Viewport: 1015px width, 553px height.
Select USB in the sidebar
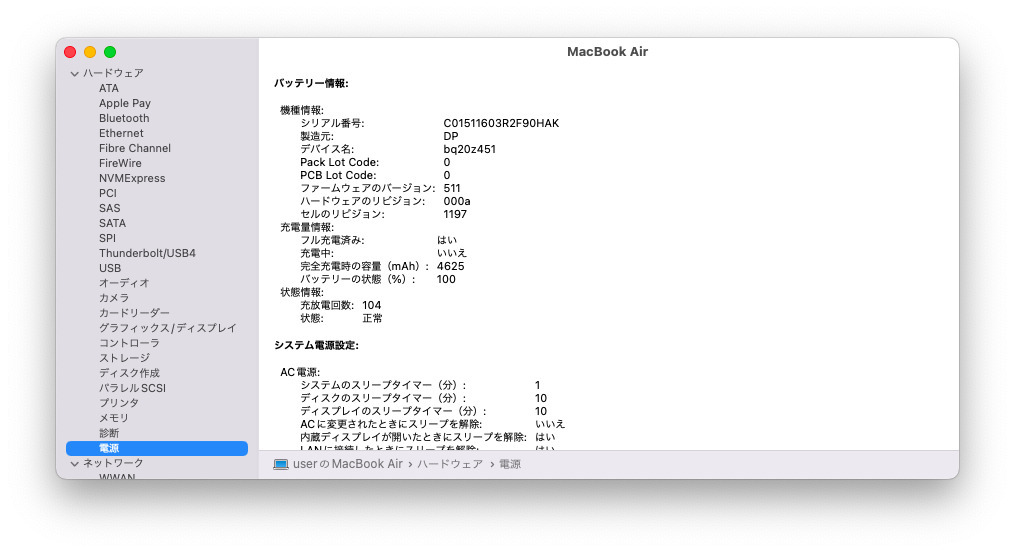[110, 268]
